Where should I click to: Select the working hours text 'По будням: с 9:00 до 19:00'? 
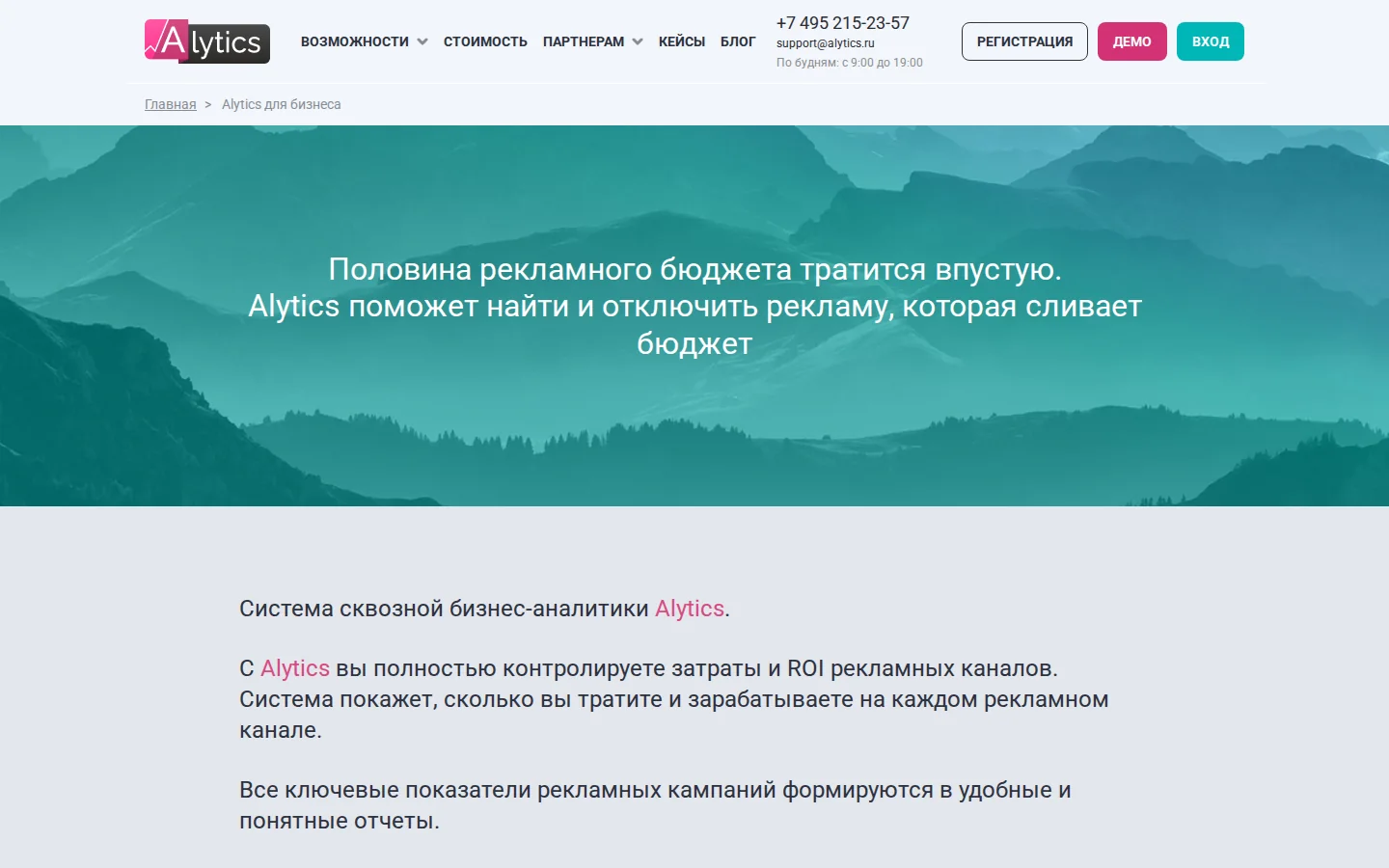click(850, 63)
